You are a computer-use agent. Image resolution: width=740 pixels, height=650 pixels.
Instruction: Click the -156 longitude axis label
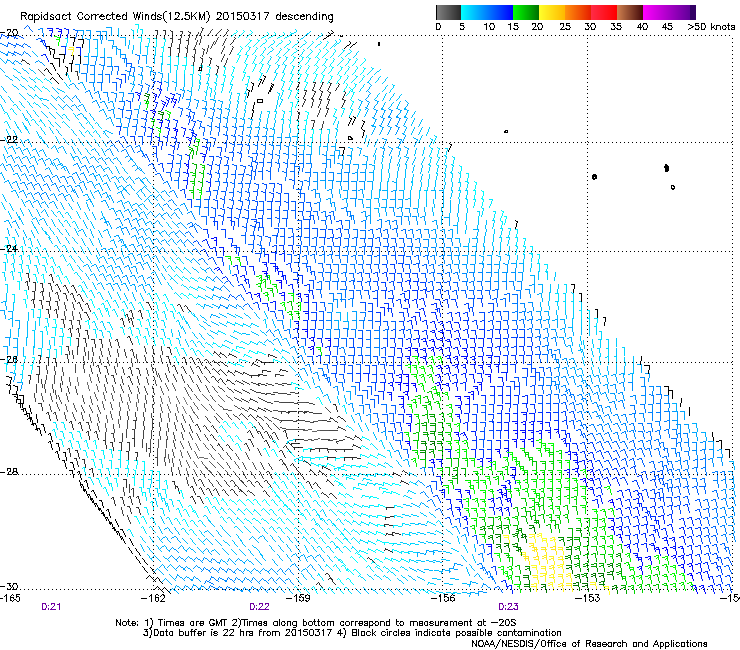click(443, 598)
